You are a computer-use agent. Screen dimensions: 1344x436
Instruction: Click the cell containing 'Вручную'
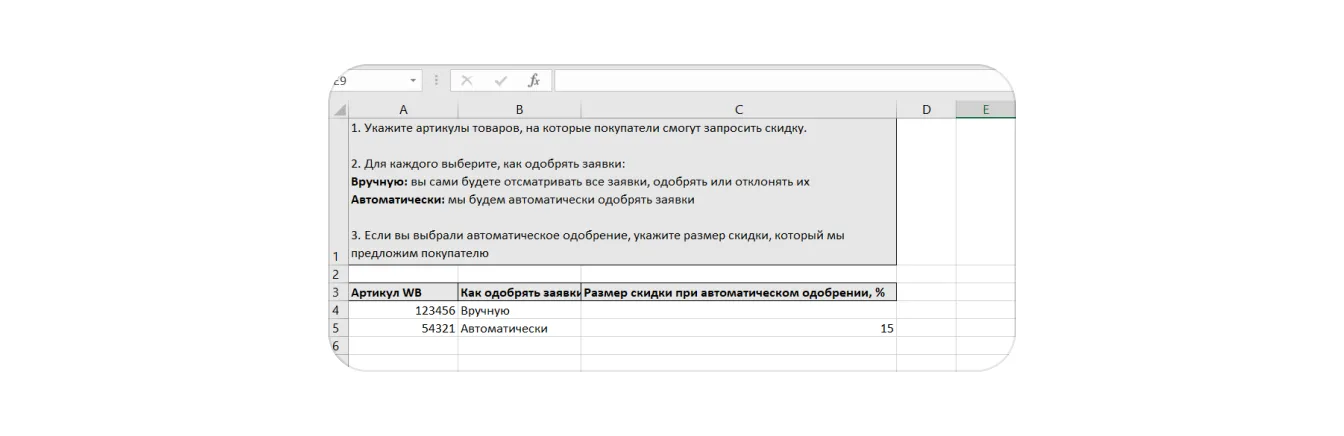(x=519, y=311)
